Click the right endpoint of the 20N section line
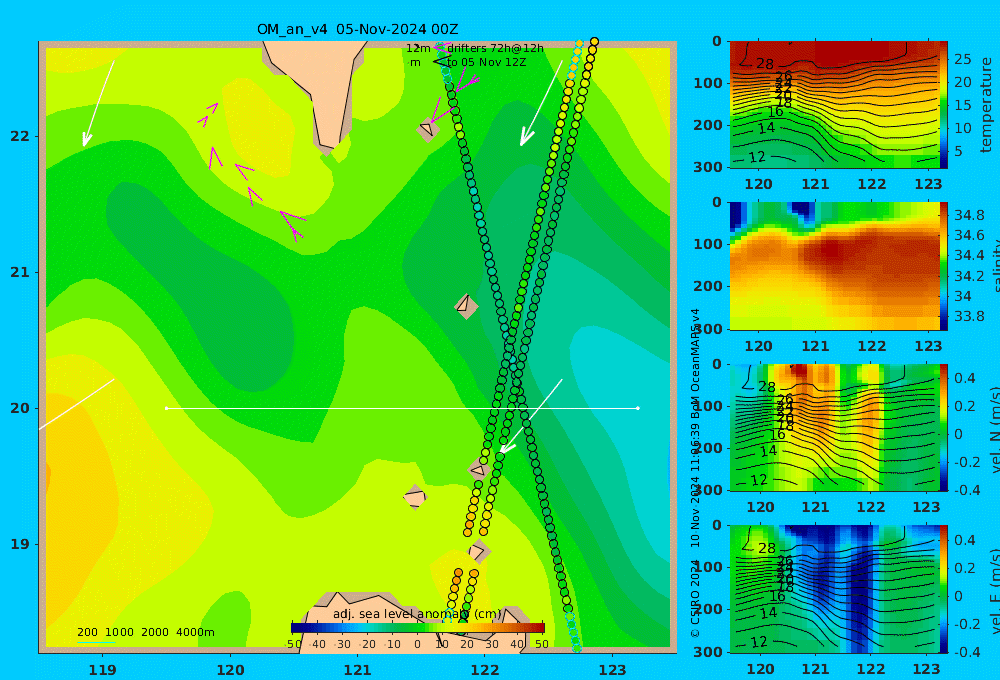Viewport: 1000px width, 680px height. [x=638, y=408]
